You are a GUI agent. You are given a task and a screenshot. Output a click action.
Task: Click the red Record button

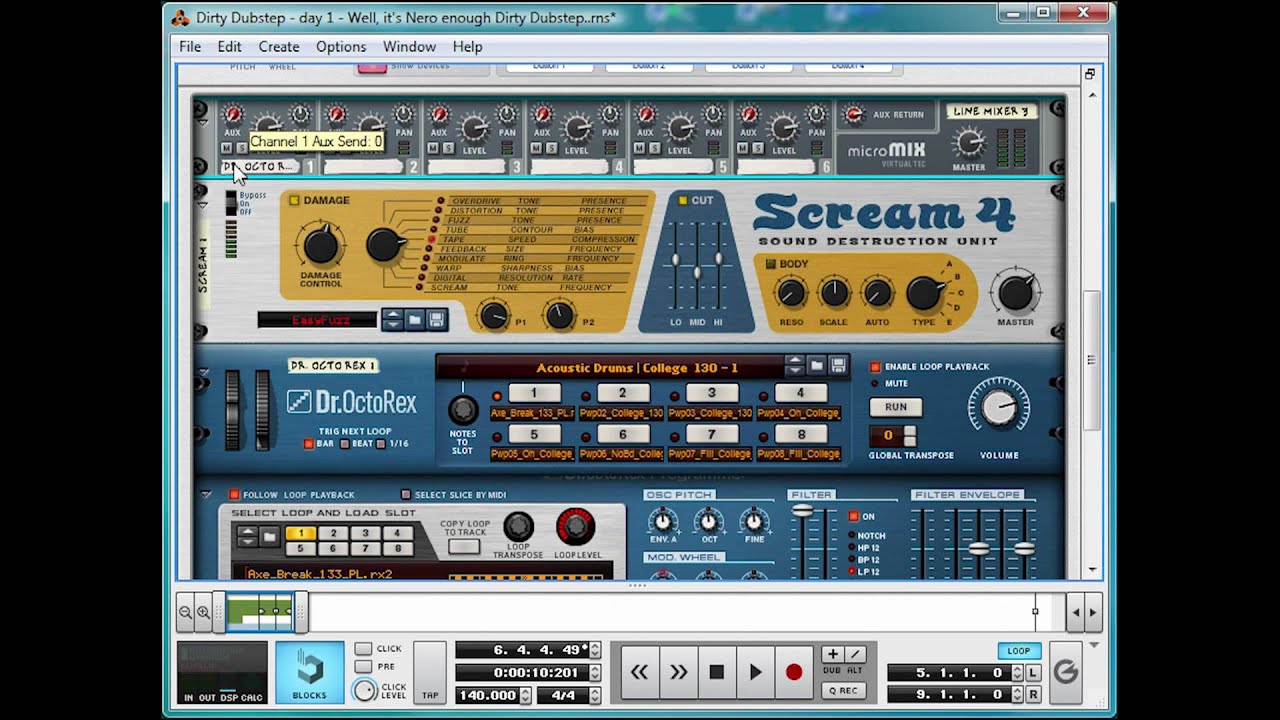[x=794, y=672]
